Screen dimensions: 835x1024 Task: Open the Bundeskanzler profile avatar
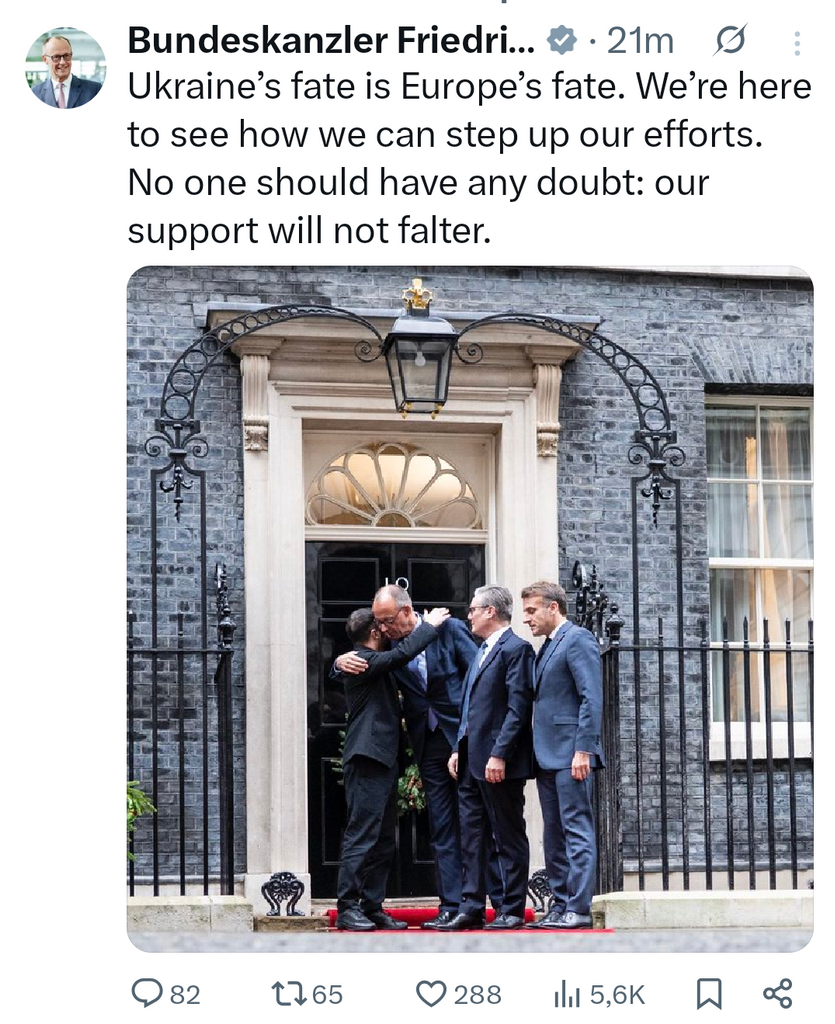tap(65, 68)
